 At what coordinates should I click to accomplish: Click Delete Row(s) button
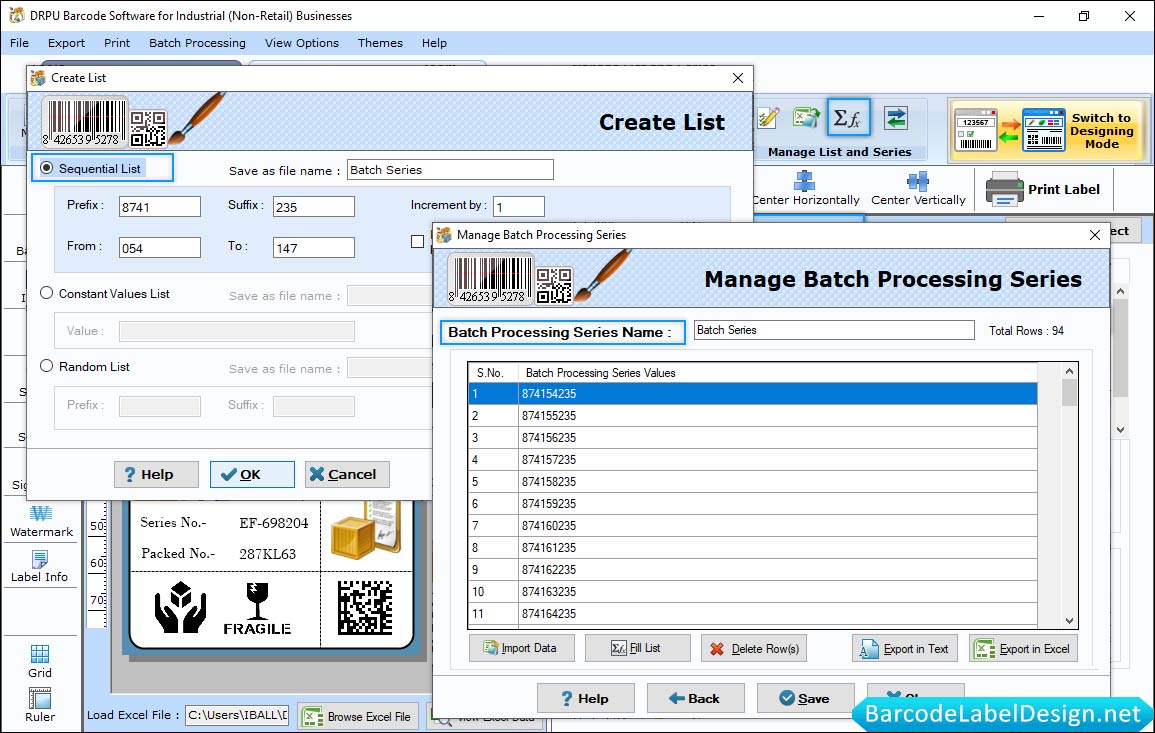pos(754,648)
